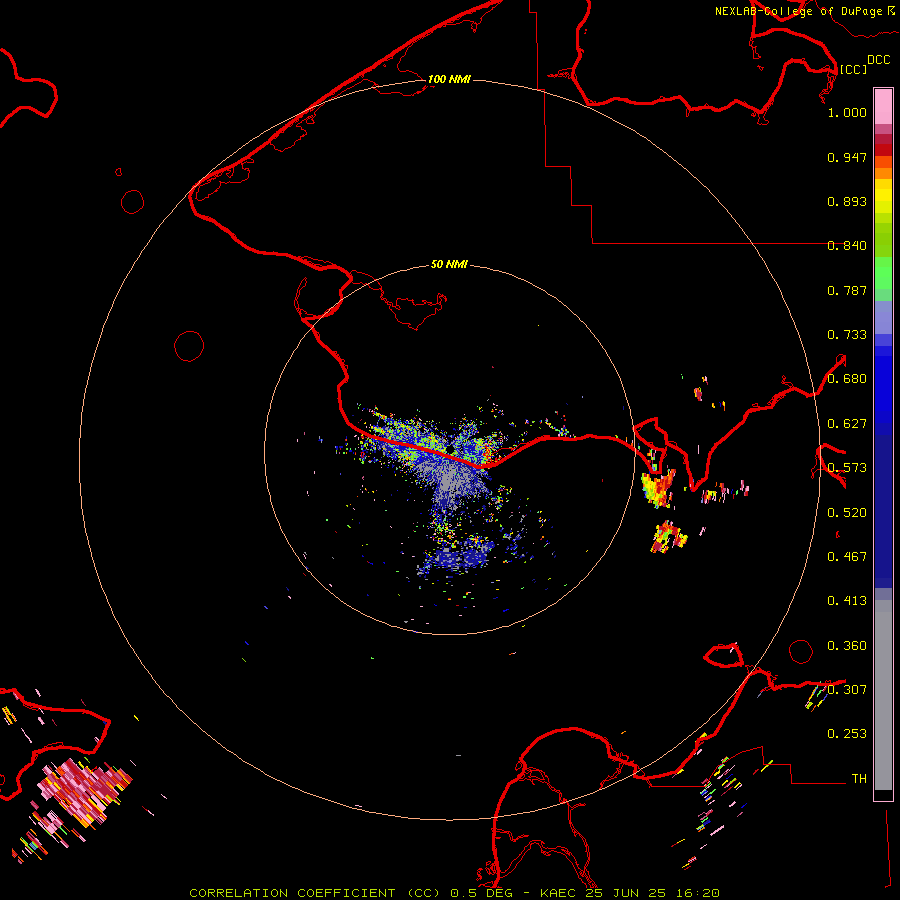900x900 pixels.
Task: Select the 0.893 scale value
Action: pos(847,201)
